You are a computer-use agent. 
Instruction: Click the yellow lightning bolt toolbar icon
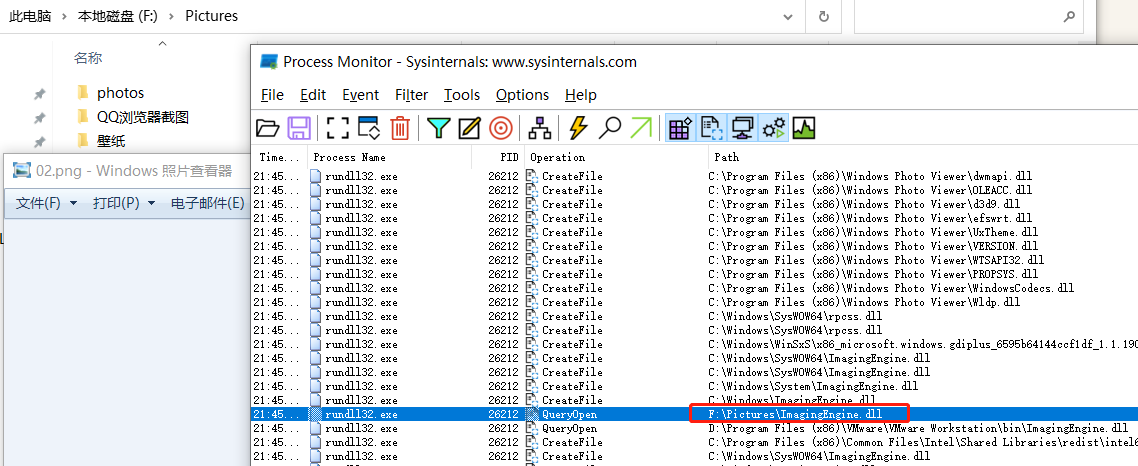(x=578, y=128)
